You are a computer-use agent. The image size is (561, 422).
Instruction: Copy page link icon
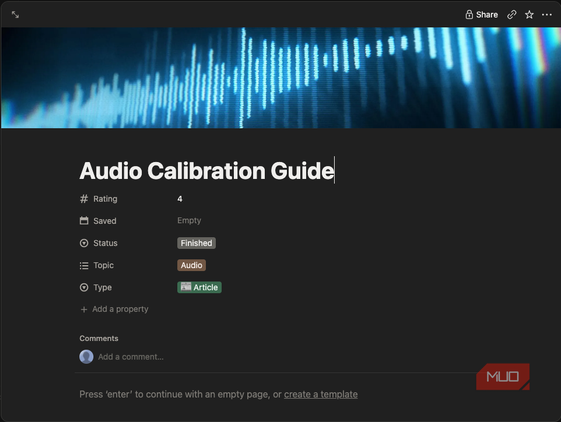tap(512, 15)
